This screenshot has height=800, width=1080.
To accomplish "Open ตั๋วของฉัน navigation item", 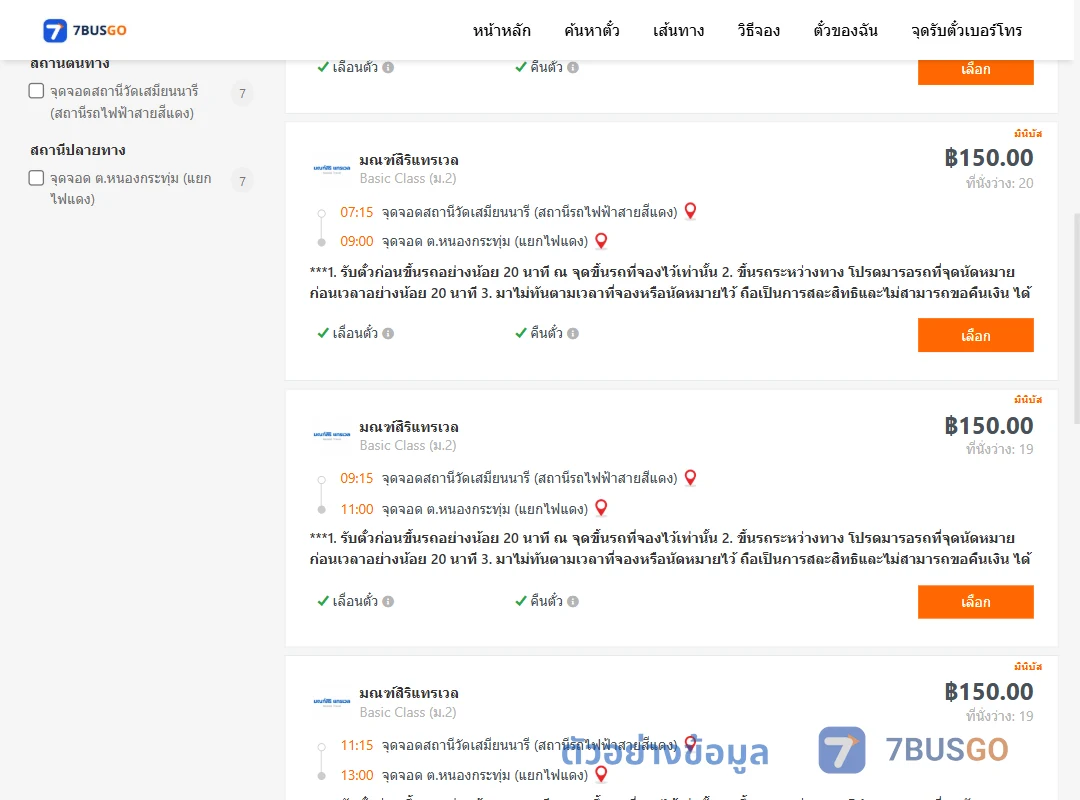I will [845, 31].
